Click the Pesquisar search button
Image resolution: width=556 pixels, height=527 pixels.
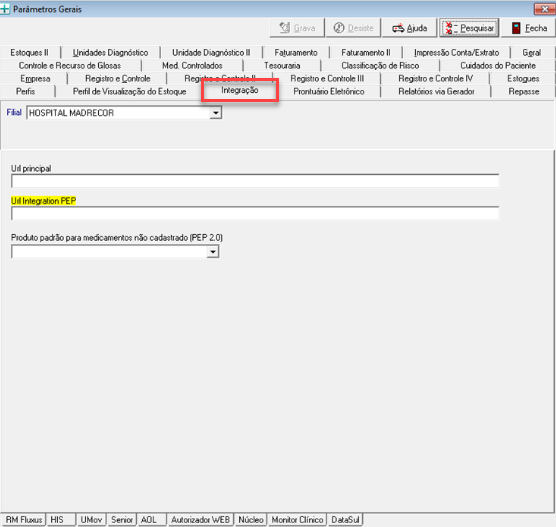[469, 28]
